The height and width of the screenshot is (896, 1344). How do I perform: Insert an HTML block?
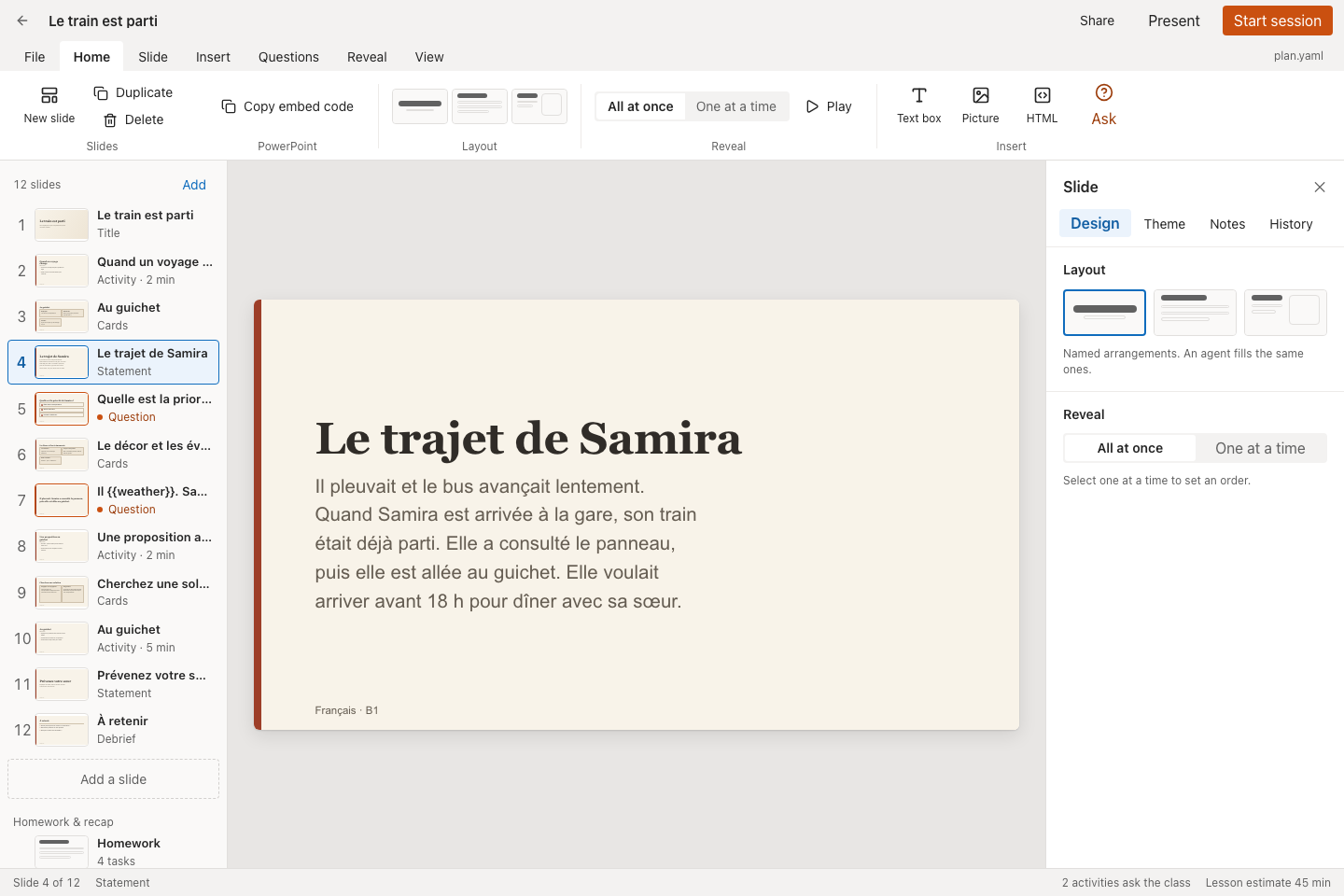click(1043, 105)
